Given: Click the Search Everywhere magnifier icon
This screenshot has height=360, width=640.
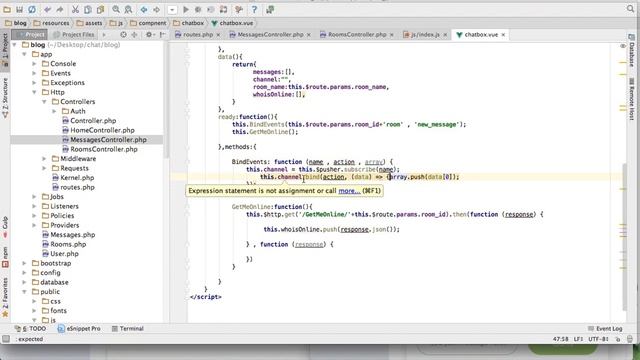Looking at the screenshot, I should [630, 9].
